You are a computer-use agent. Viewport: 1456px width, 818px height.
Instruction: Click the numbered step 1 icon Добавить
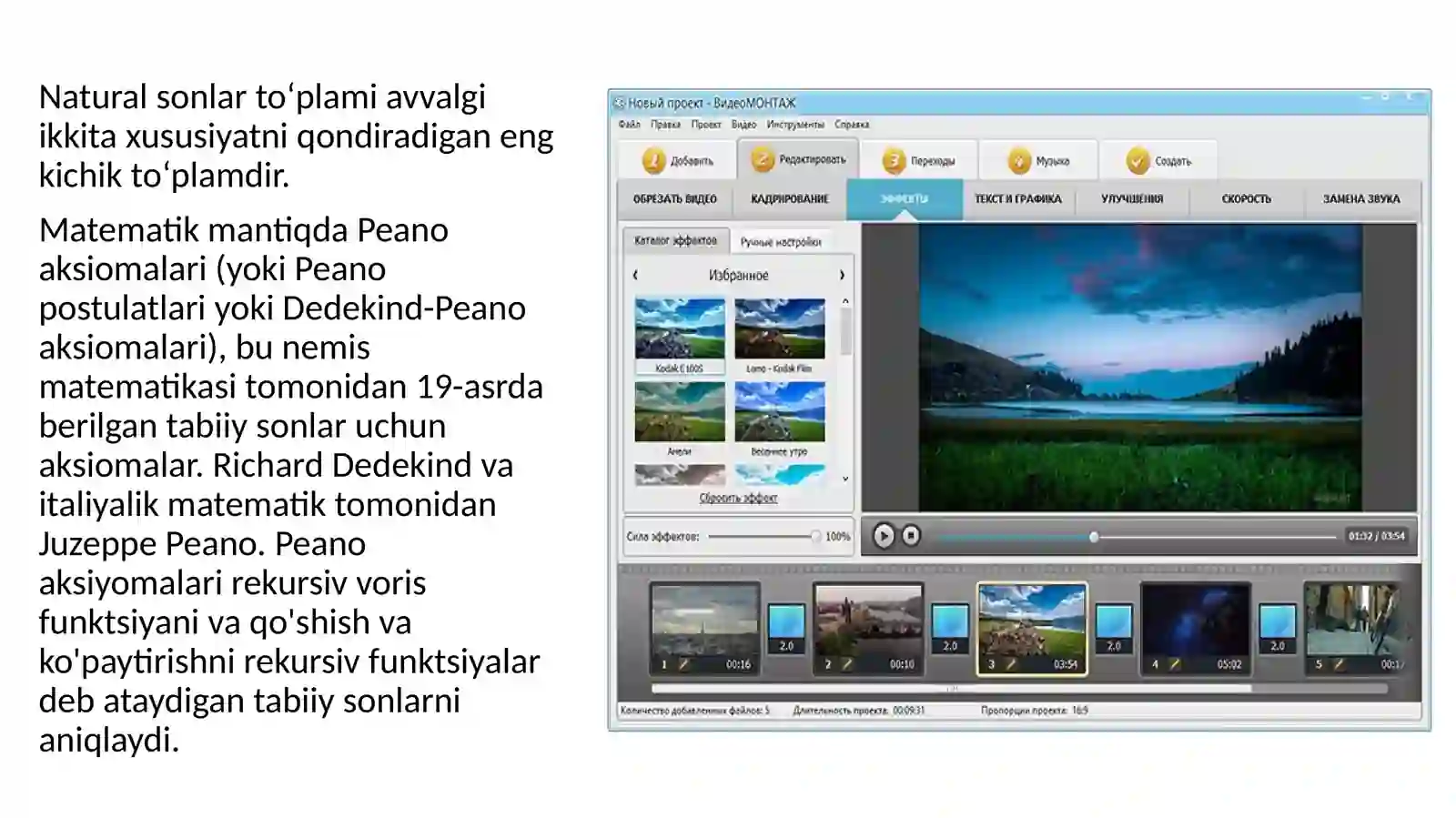point(653,161)
